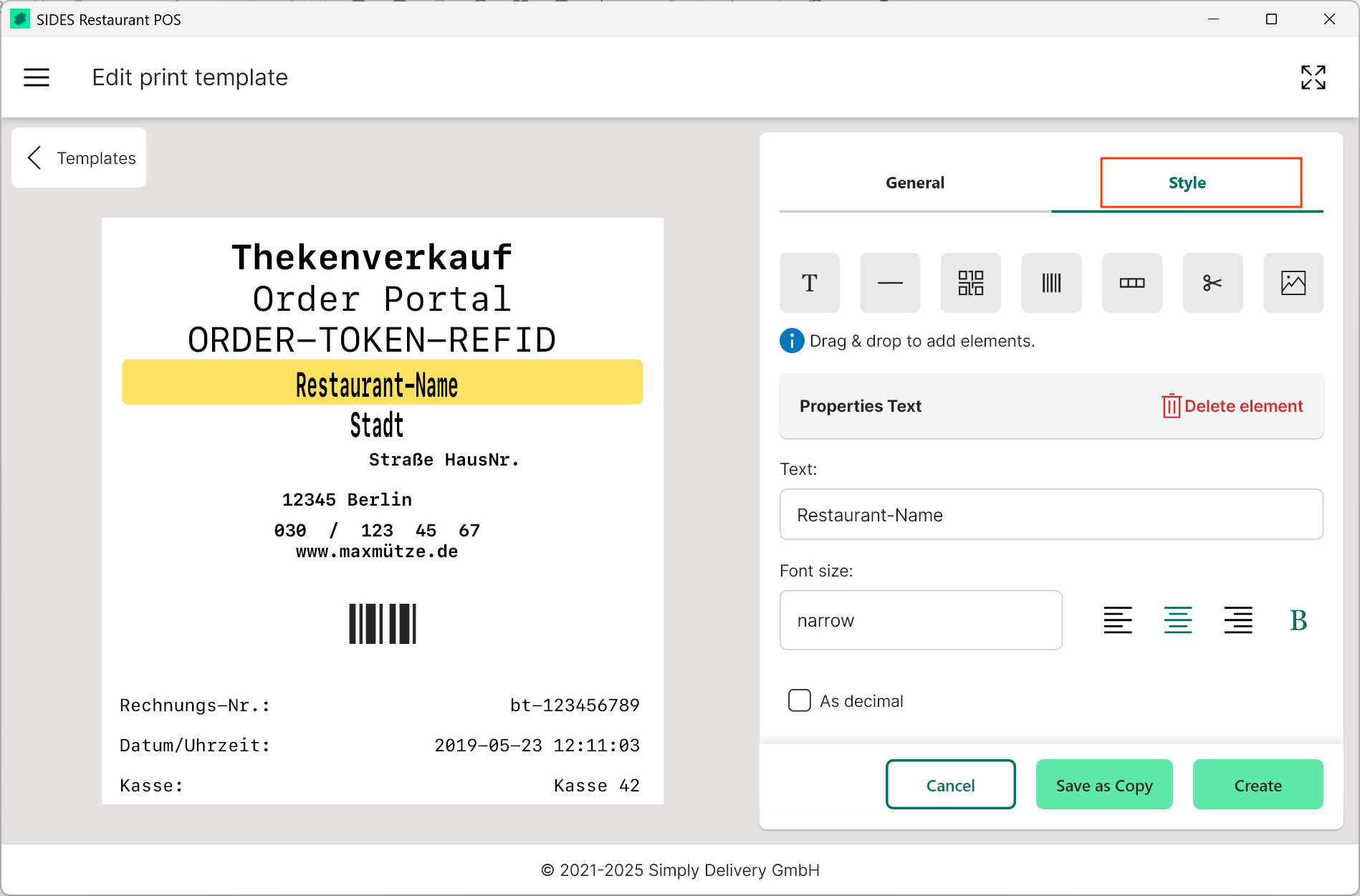Click the Save as Copy button
This screenshot has height=896, width=1360.
pos(1104,785)
